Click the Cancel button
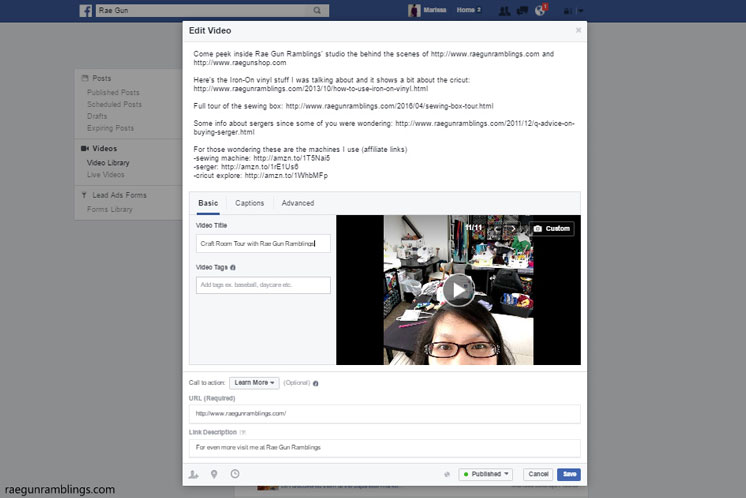Image resolution: width=746 pixels, height=498 pixels. (x=538, y=474)
